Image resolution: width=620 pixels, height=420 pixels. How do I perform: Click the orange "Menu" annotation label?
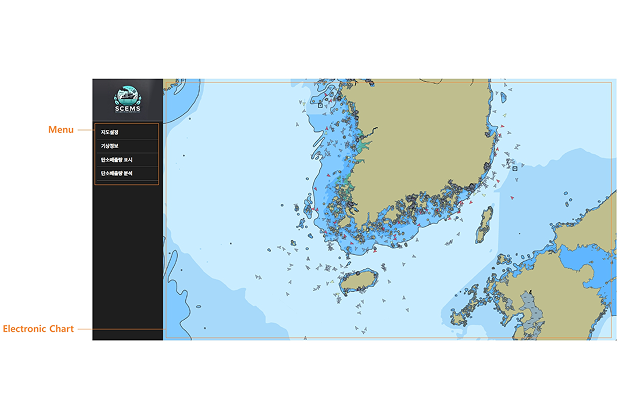tap(61, 130)
